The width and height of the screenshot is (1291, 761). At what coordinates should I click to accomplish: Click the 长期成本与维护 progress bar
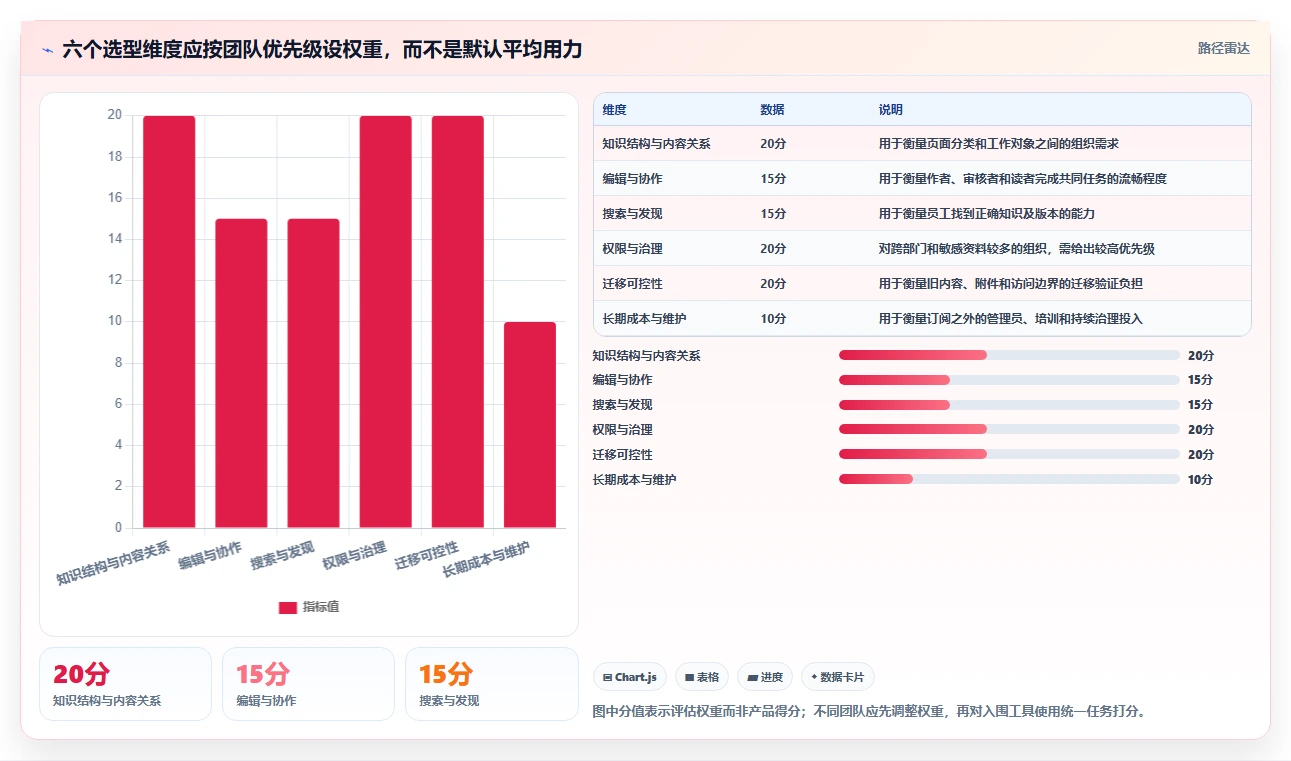tap(1009, 479)
